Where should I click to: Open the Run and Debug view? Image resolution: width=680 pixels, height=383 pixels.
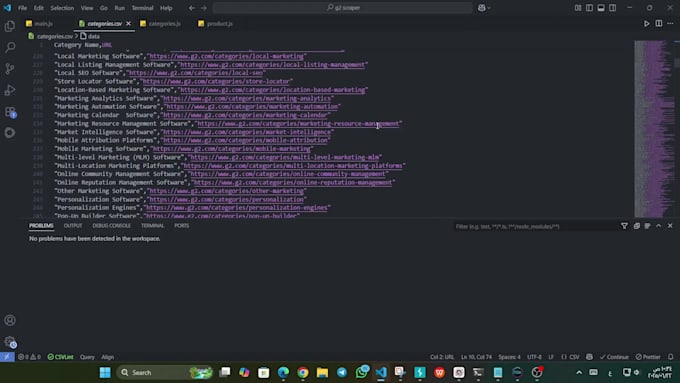(x=10, y=90)
